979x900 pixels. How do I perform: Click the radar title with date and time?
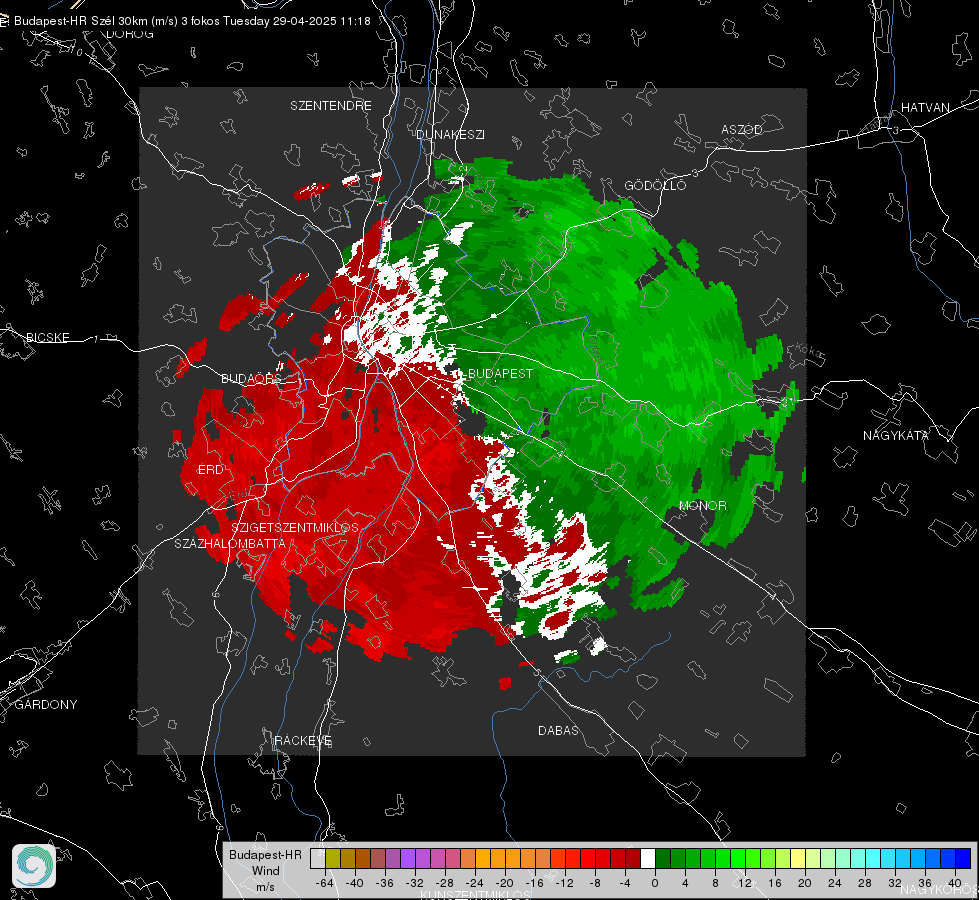[192, 21]
